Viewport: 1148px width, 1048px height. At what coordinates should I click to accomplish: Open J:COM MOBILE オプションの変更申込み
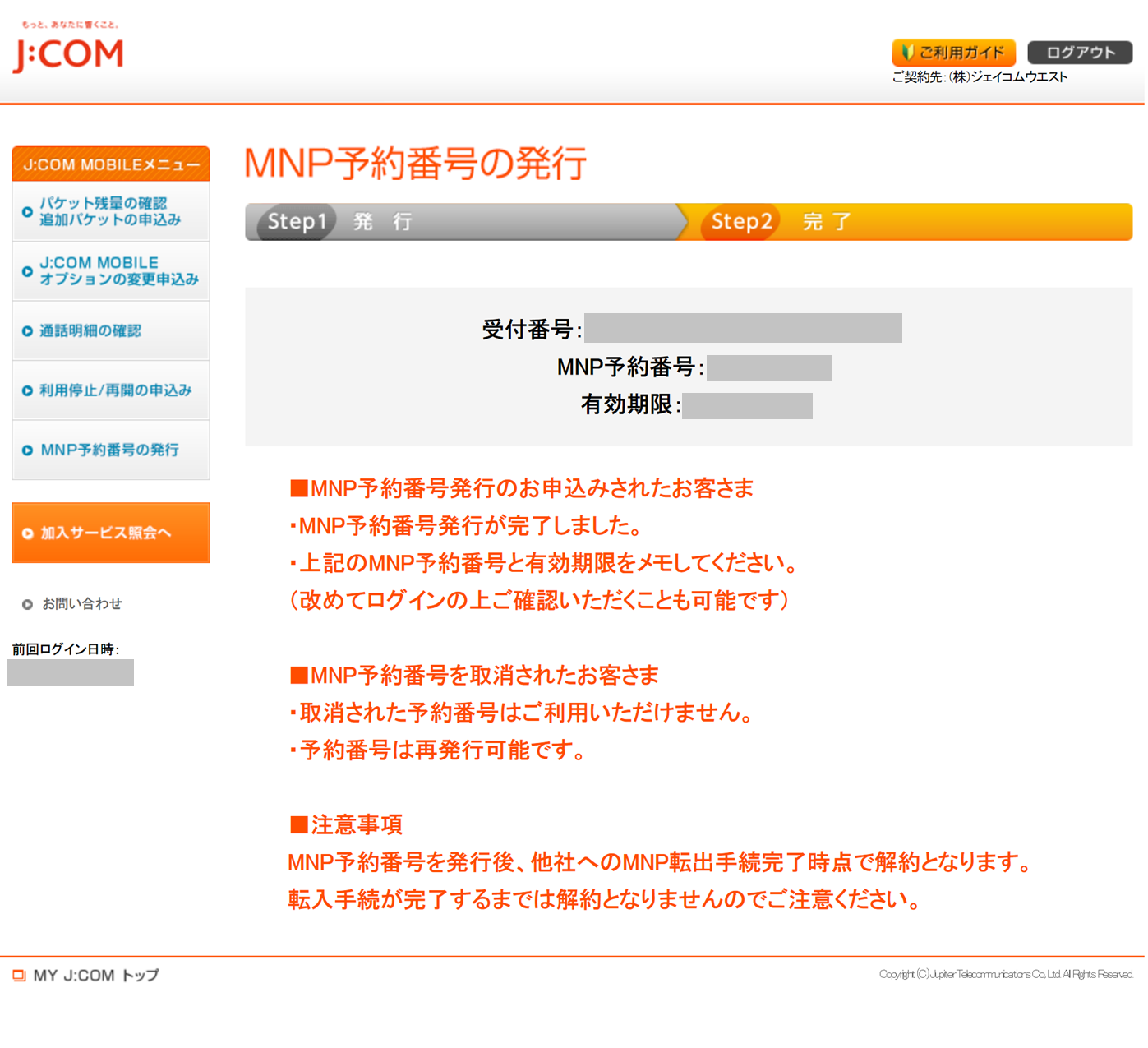coord(111,271)
